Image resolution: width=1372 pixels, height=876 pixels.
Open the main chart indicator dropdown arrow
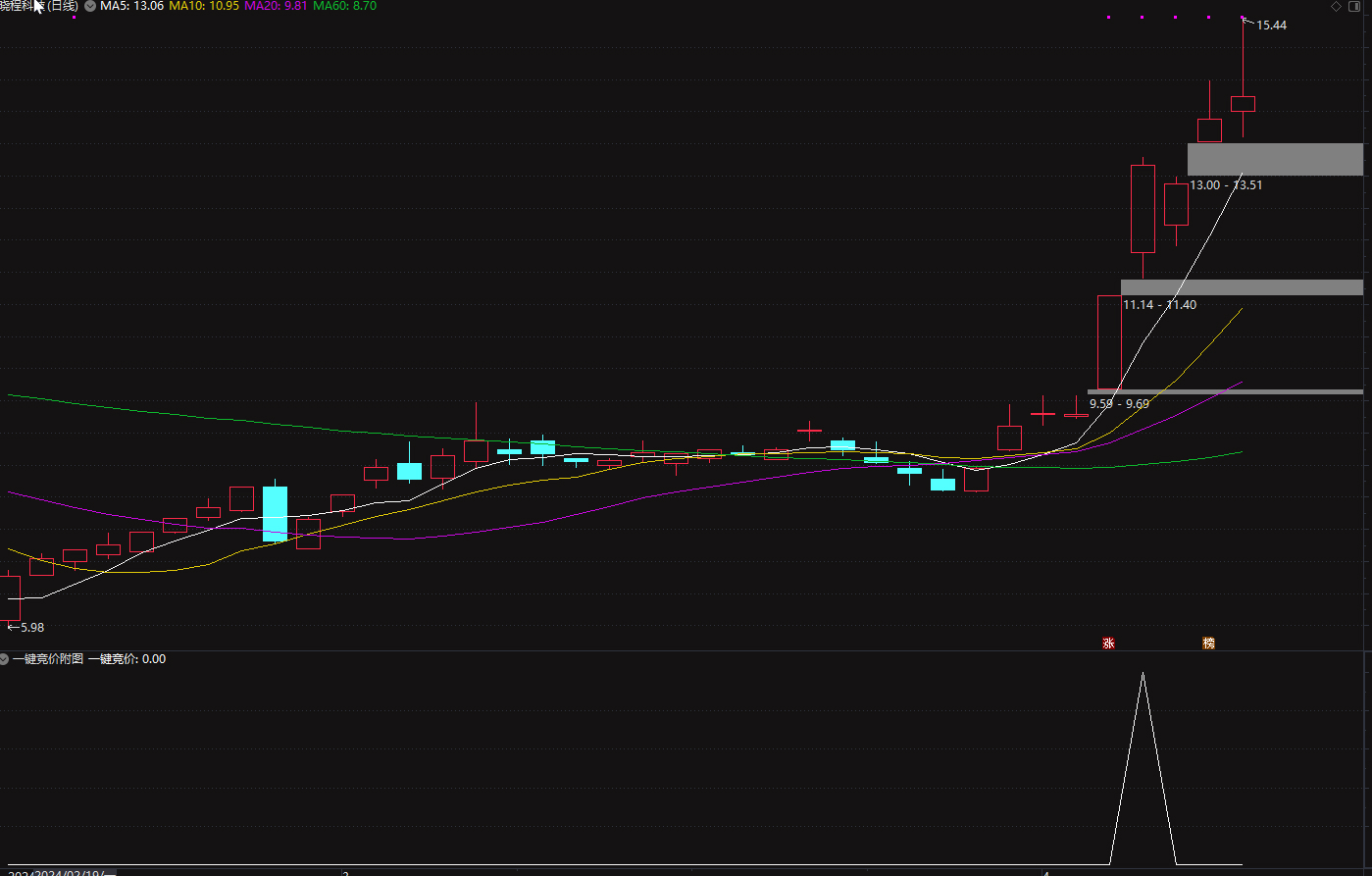click(x=90, y=6)
